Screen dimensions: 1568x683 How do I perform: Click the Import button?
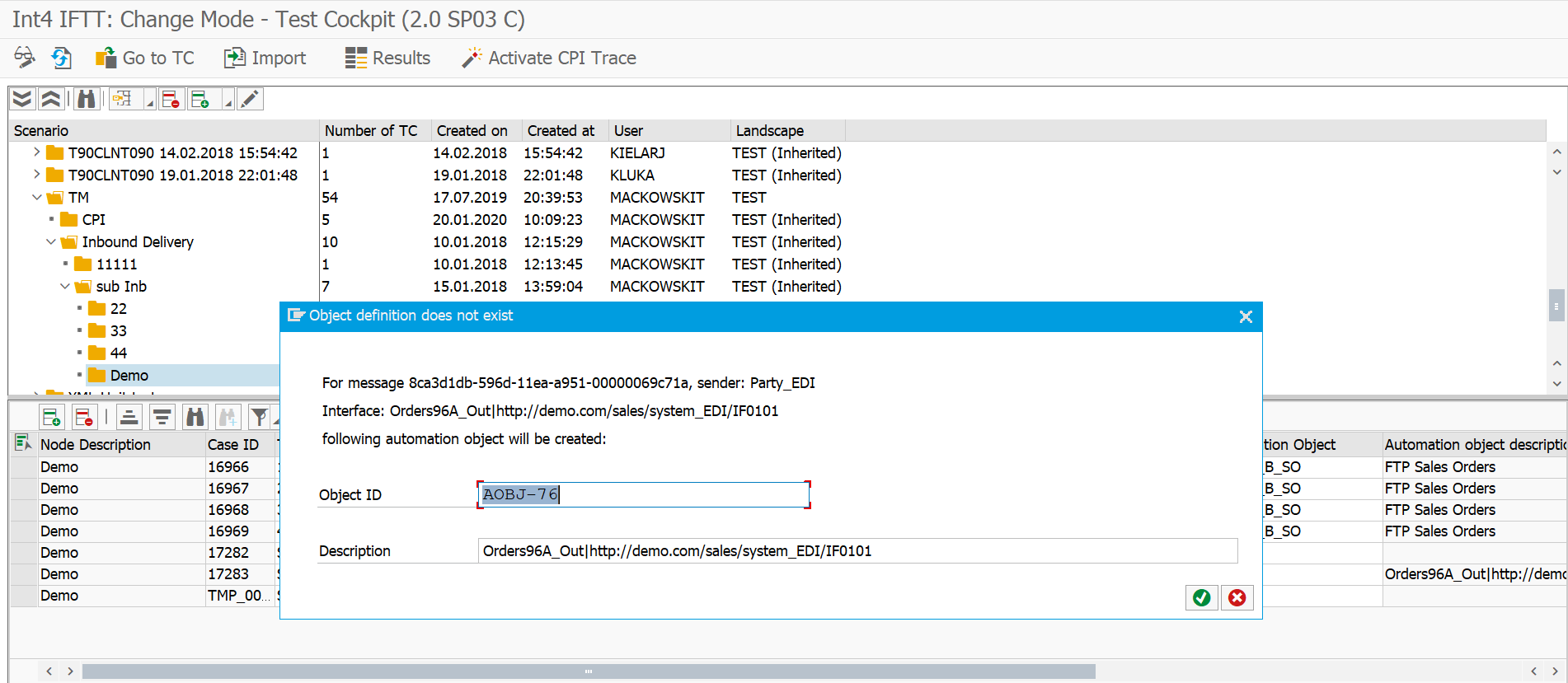tap(265, 58)
